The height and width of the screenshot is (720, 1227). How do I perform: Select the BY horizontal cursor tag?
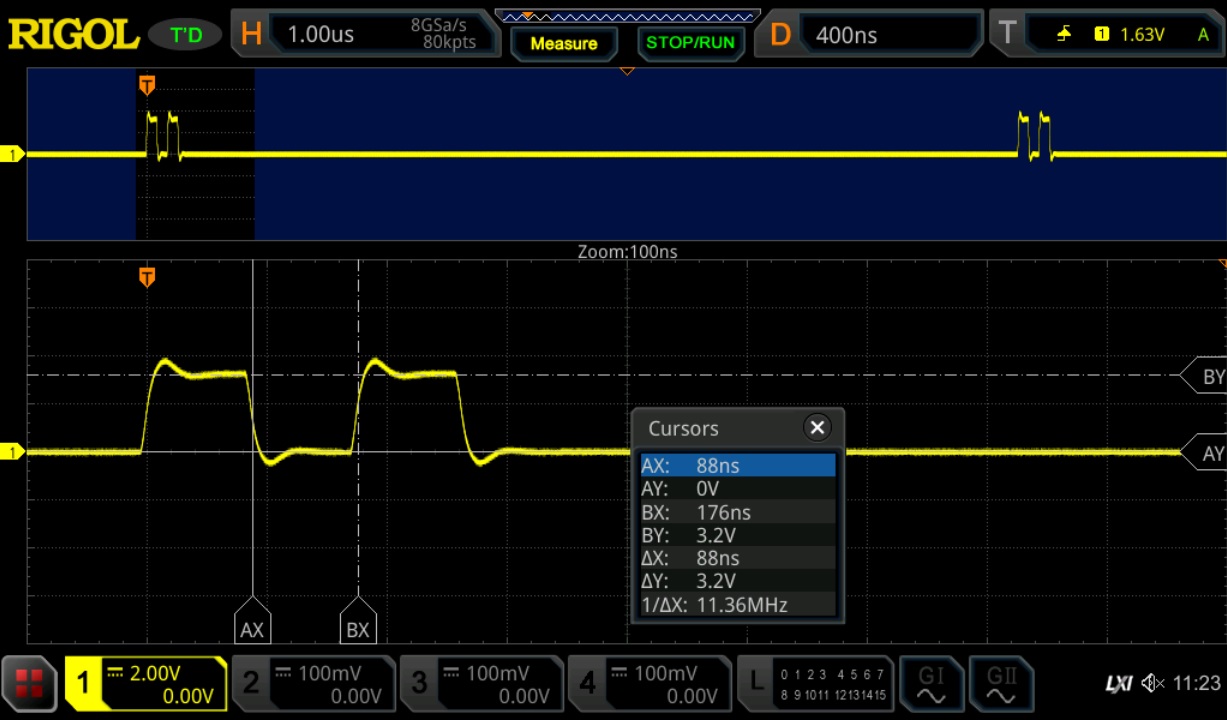point(1203,377)
